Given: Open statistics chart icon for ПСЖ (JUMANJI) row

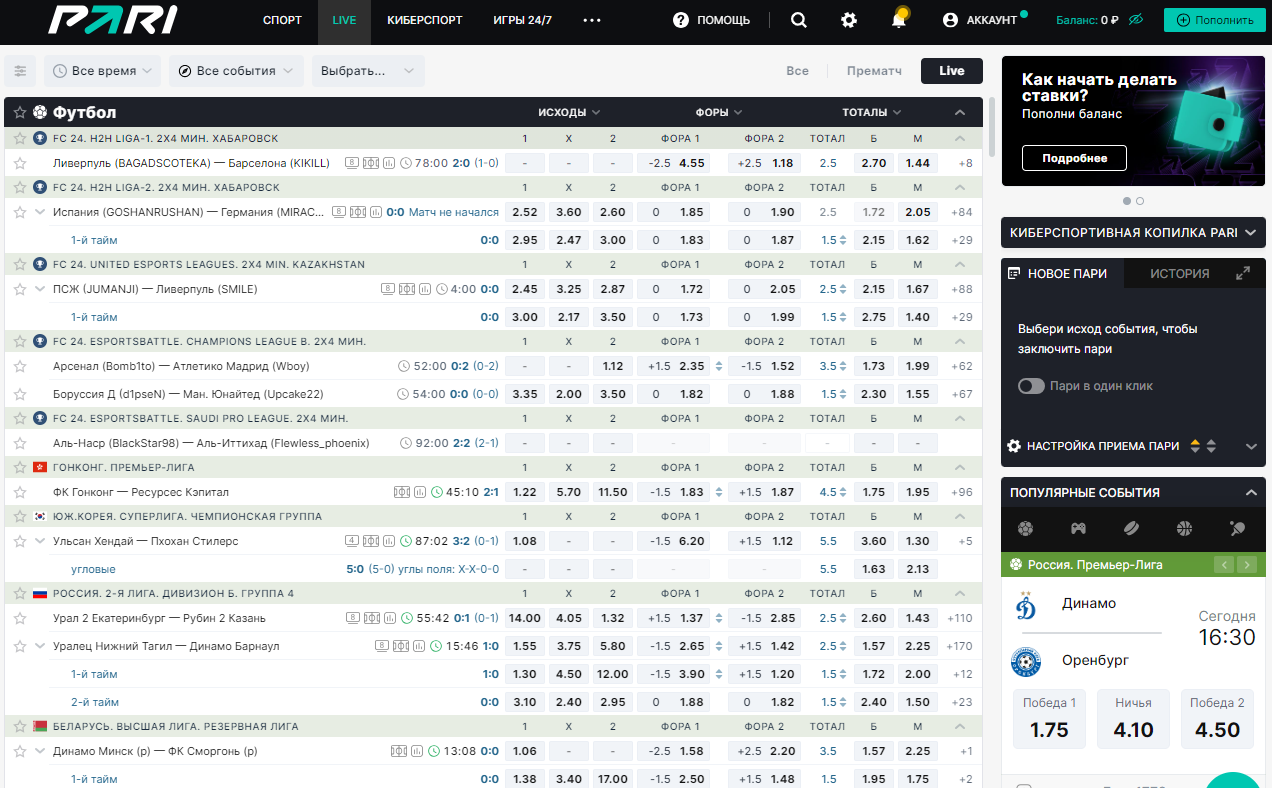Looking at the screenshot, I should pos(424,289).
